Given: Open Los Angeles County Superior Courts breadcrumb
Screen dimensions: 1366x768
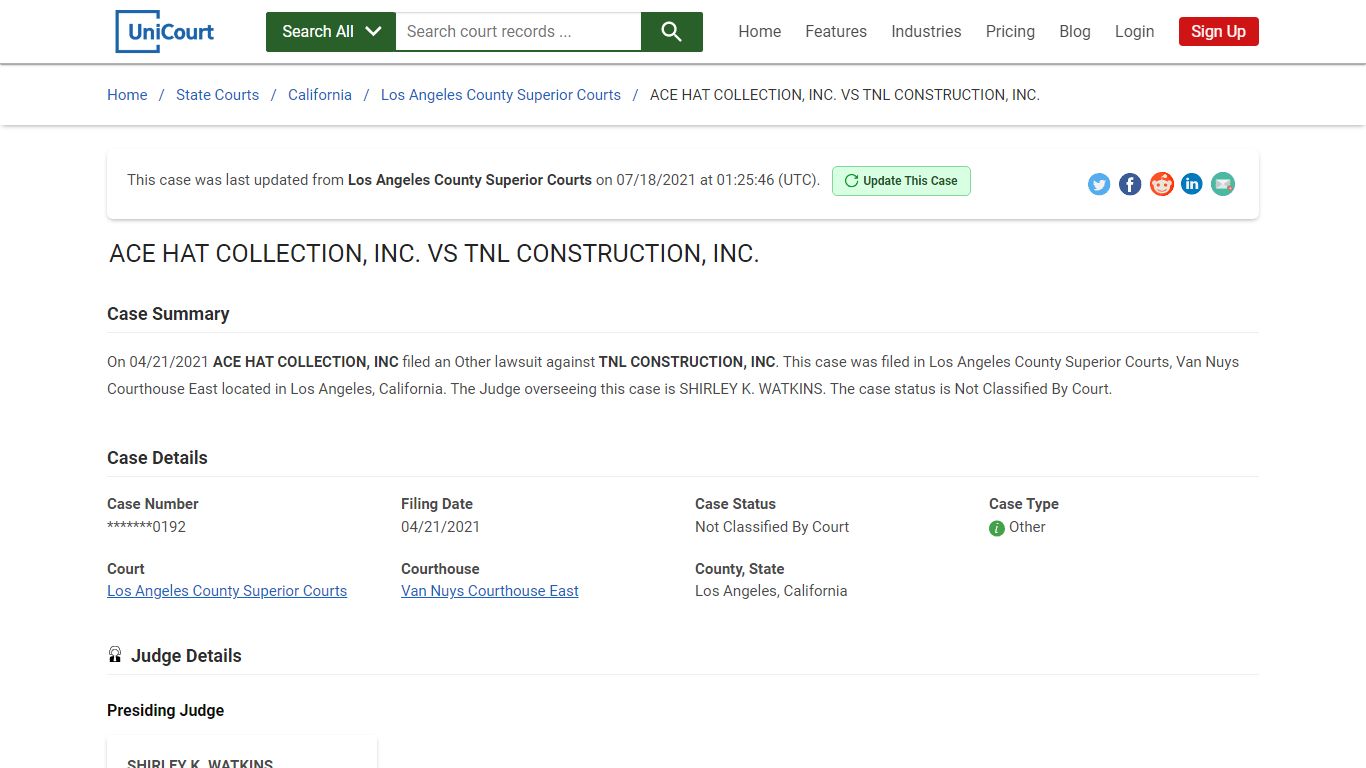Looking at the screenshot, I should click(501, 95).
